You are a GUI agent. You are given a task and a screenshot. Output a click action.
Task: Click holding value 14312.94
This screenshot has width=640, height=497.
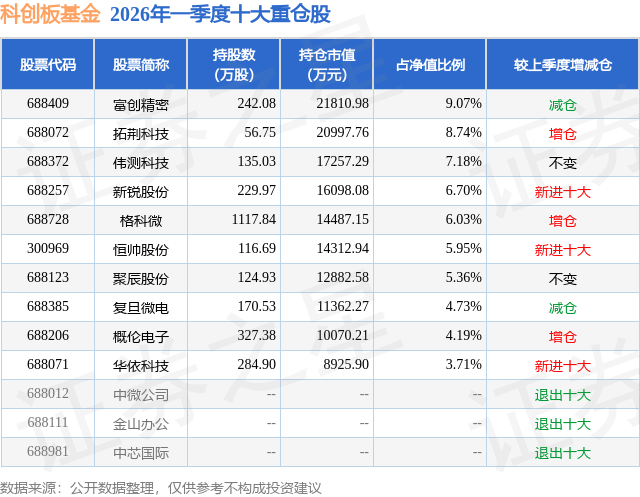click(343, 248)
